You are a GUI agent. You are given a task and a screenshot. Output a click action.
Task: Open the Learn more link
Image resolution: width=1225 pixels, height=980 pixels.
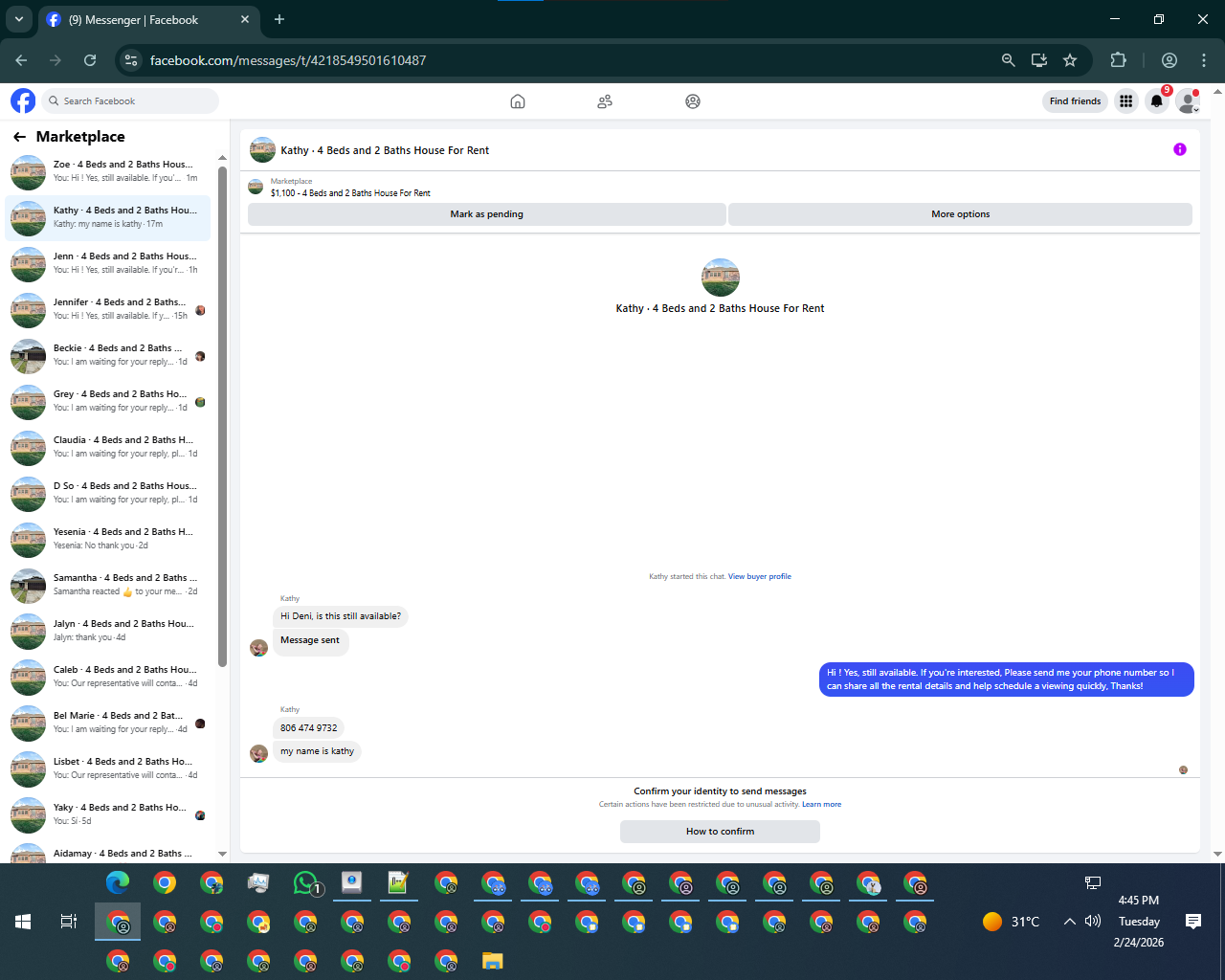(x=822, y=805)
